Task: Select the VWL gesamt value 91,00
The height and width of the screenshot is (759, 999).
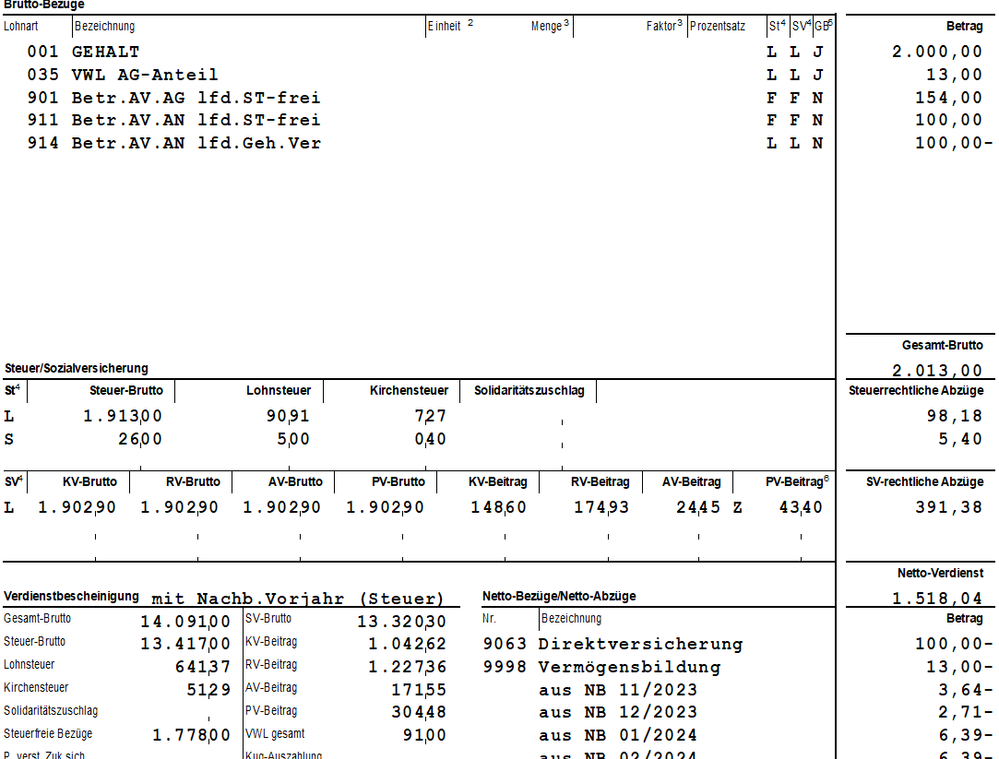Action: click(x=424, y=735)
